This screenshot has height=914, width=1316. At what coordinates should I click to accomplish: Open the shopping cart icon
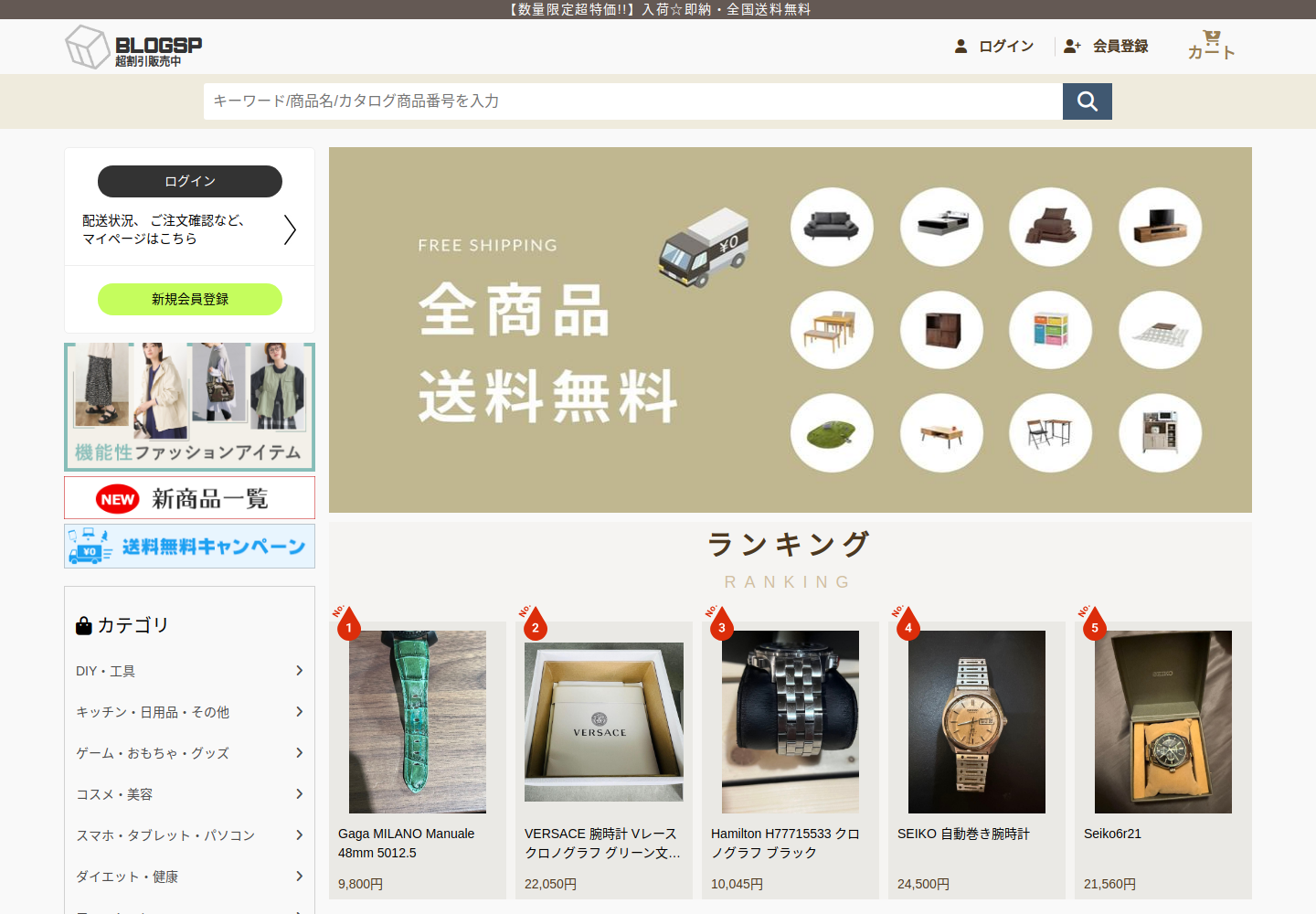[1211, 45]
